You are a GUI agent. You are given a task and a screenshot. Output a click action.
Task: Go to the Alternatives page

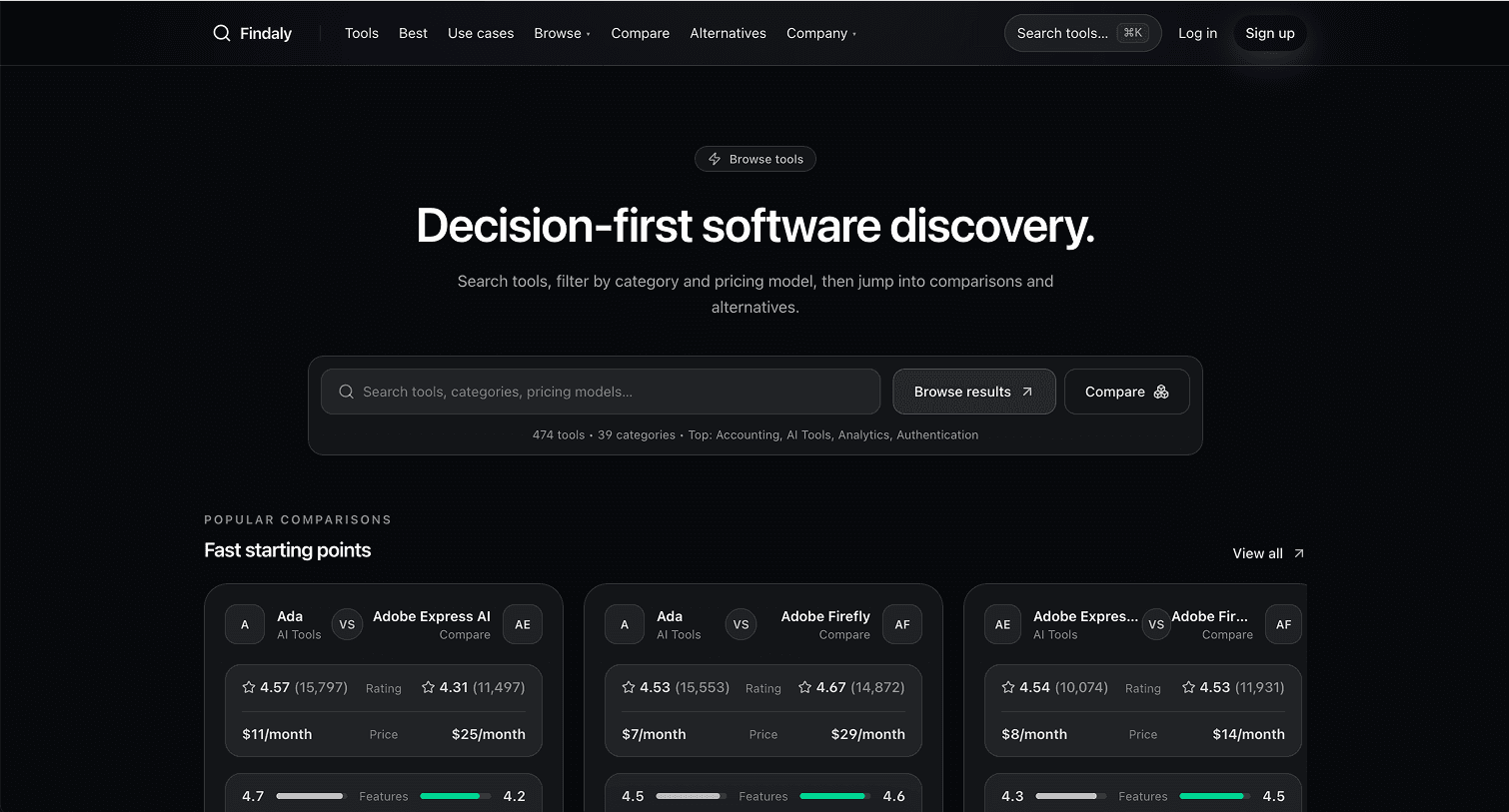(728, 33)
